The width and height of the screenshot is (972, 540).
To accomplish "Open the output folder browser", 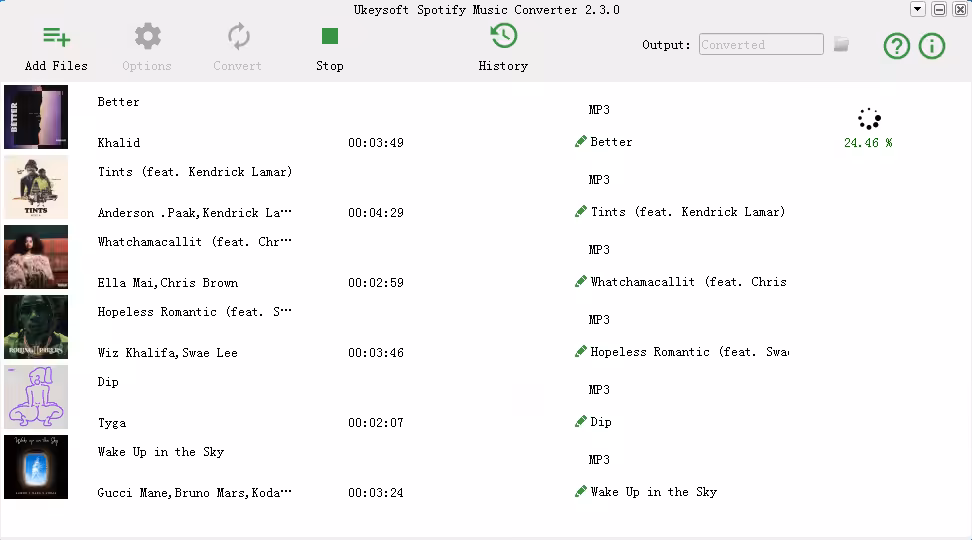I will click(x=842, y=45).
